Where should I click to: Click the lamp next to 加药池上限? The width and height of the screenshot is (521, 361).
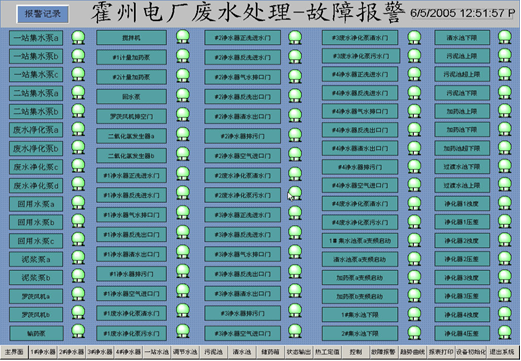pyautogui.click(x=505, y=111)
